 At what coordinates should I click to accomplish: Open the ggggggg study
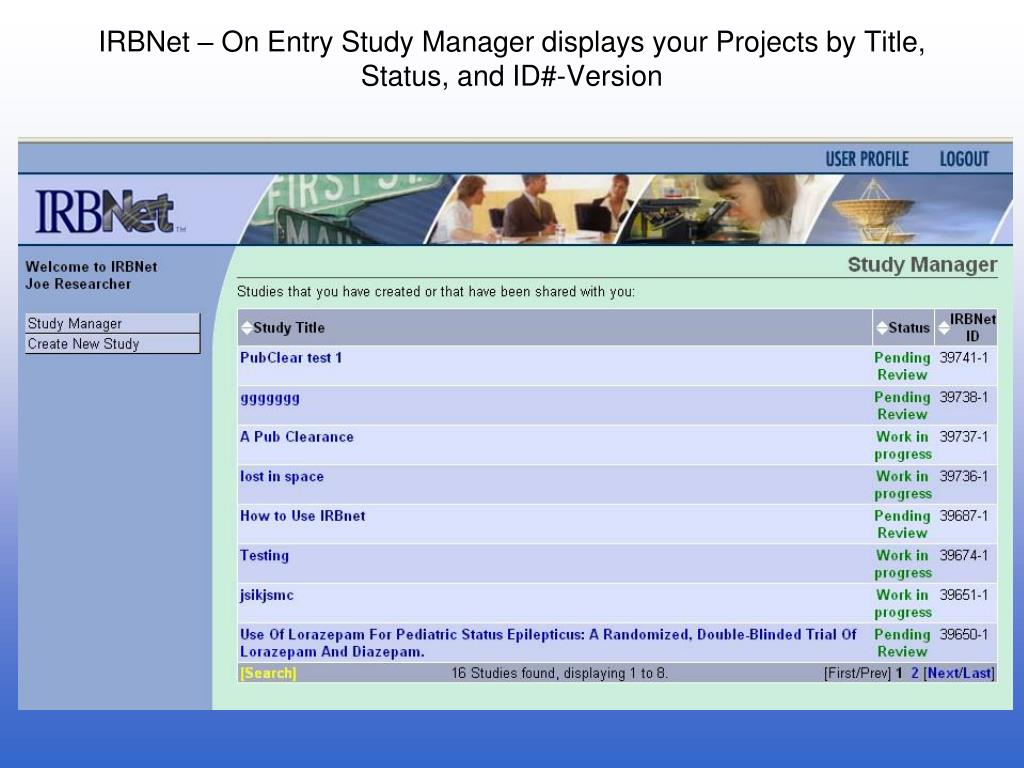[x=270, y=398]
